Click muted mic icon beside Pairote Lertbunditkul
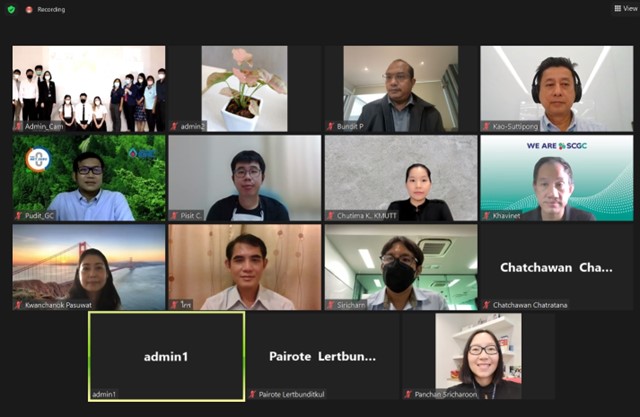The width and height of the screenshot is (640, 417). [252, 394]
